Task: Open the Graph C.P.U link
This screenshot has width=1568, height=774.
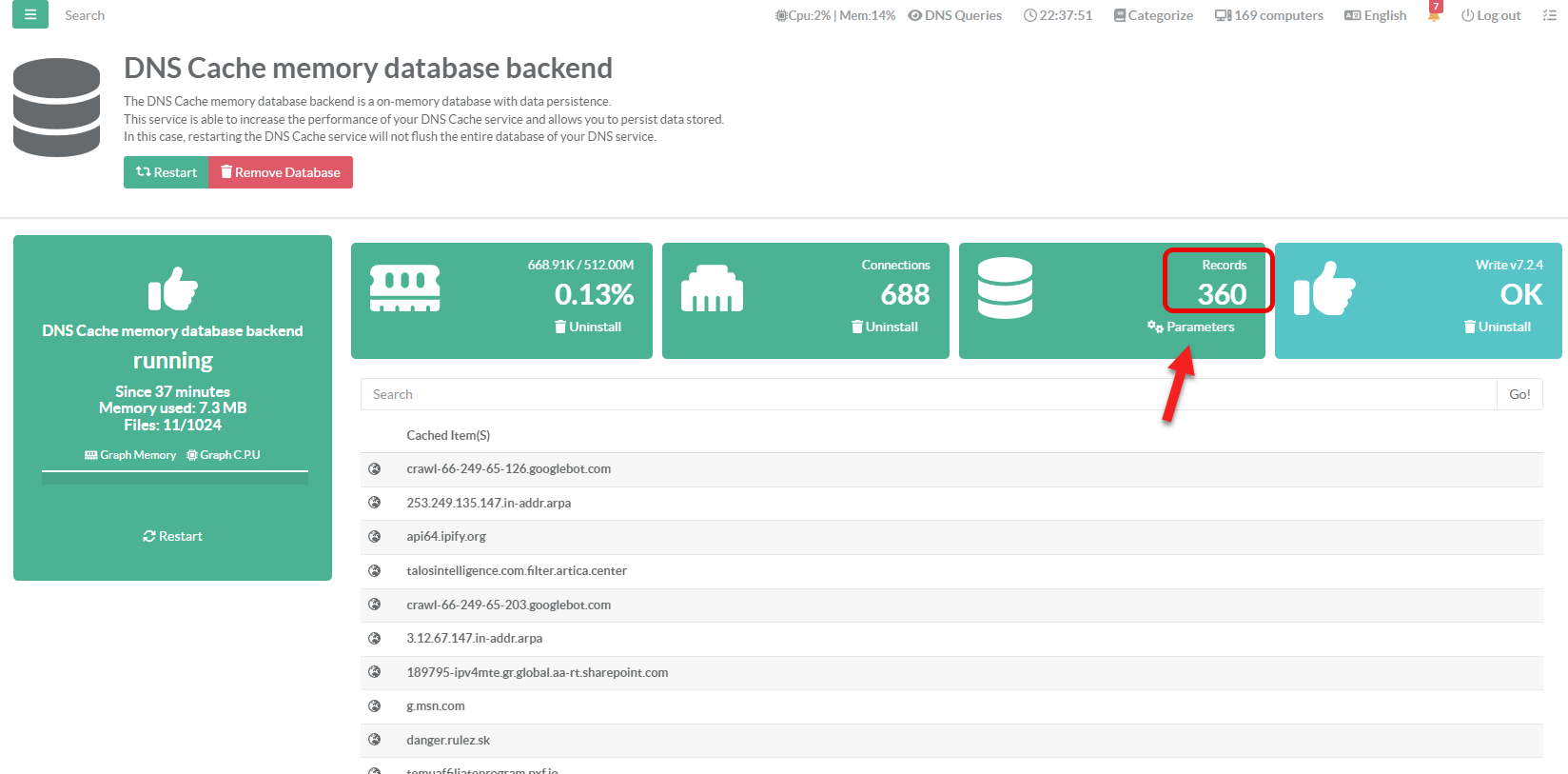Action: (x=224, y=455)
